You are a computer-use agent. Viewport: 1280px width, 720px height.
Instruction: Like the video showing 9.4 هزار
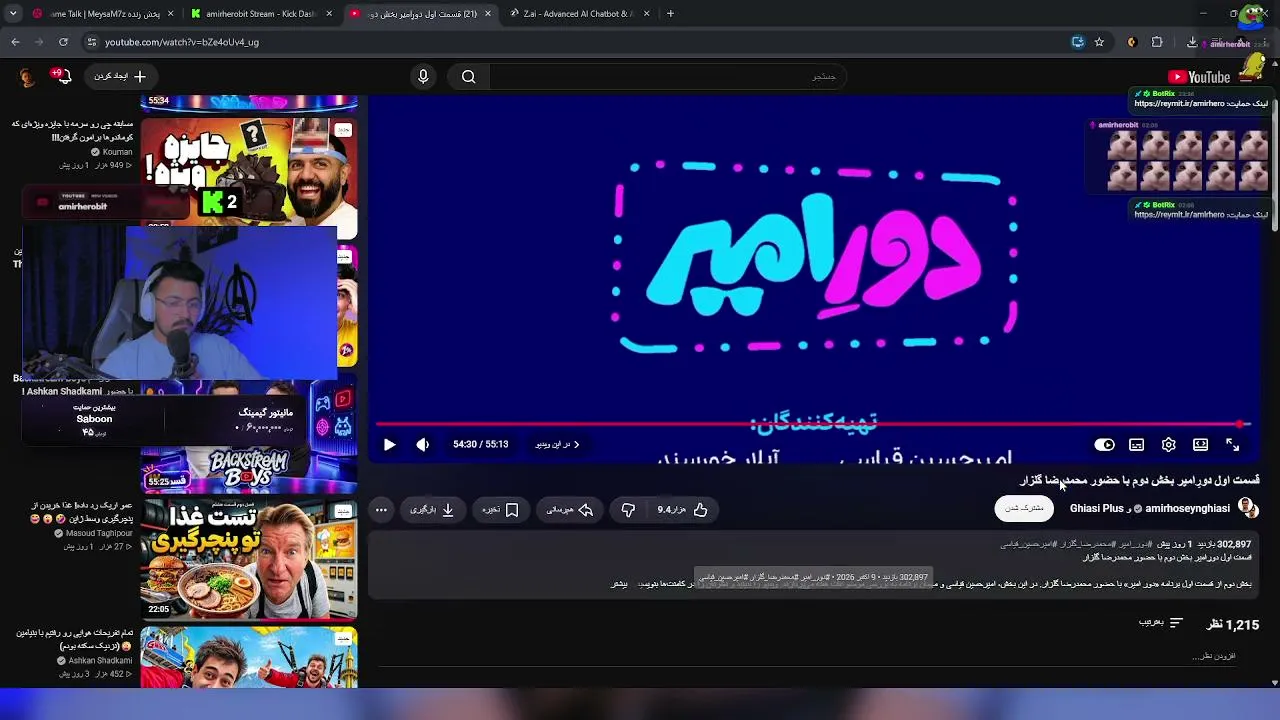[682, 510]
